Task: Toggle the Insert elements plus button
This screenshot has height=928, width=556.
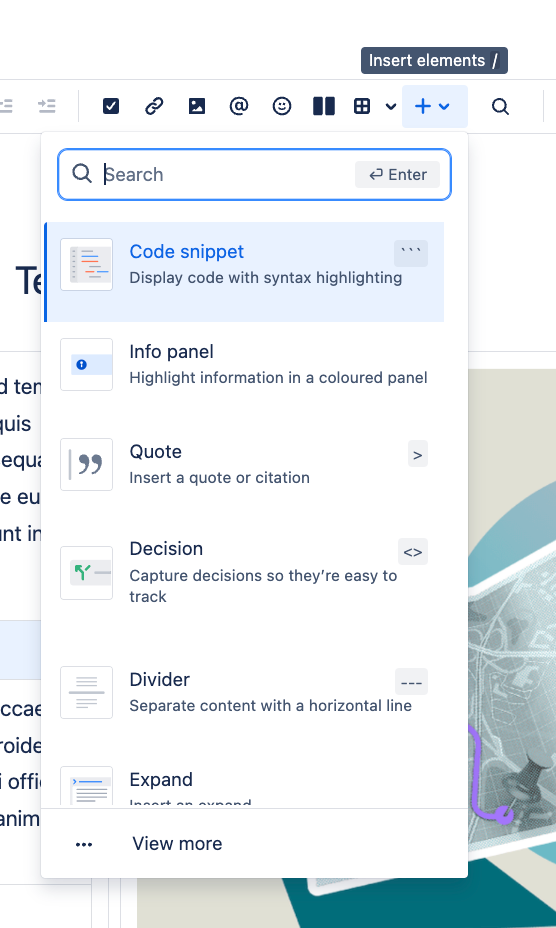Action: tap(435, 107)
